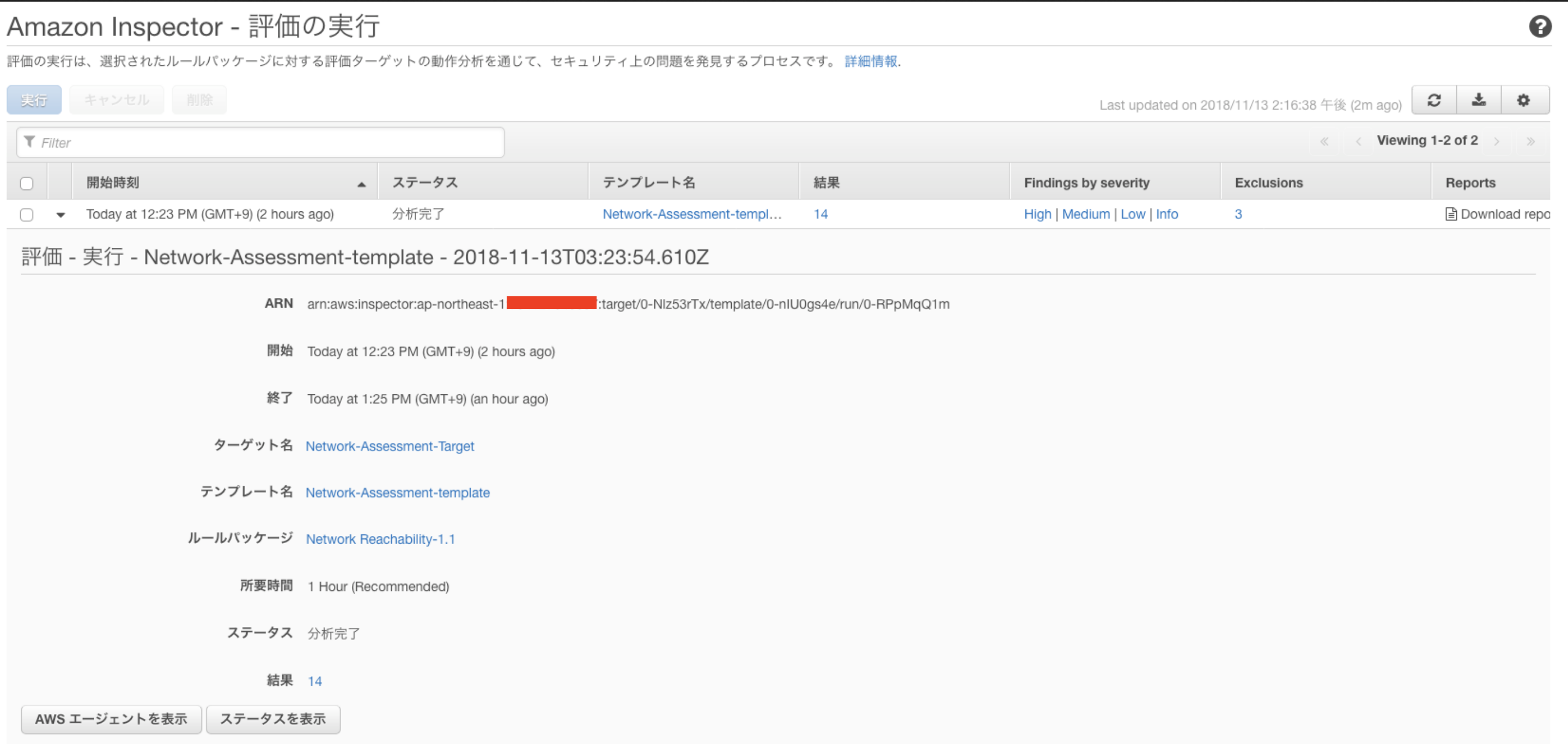Click ステータスを表示 button

coord(274,719)
